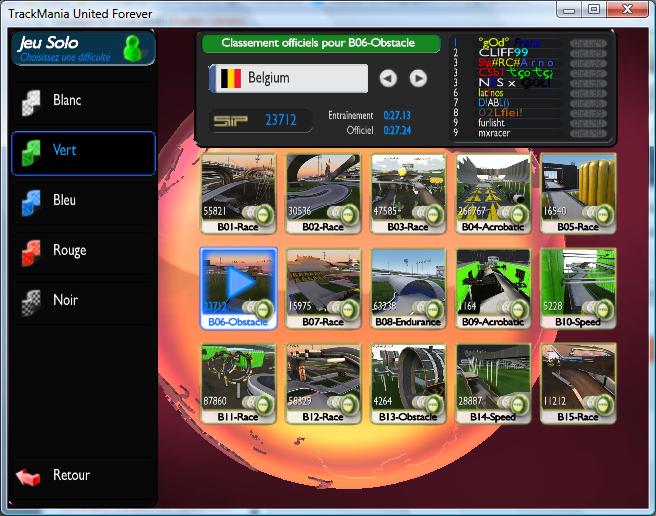The image size is (656, 516).
Task: Click the blue Bleu difficulty flag icon
Action: pyautogui.click(x=32, y=202)
